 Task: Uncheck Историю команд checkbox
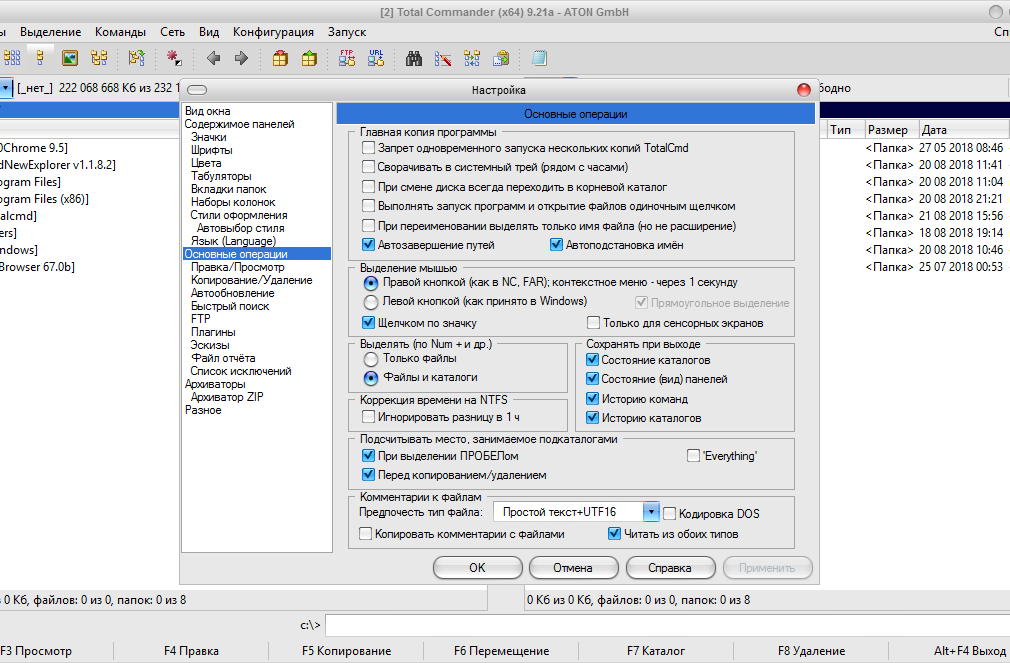pyautogui.click(x=593, y=399)
